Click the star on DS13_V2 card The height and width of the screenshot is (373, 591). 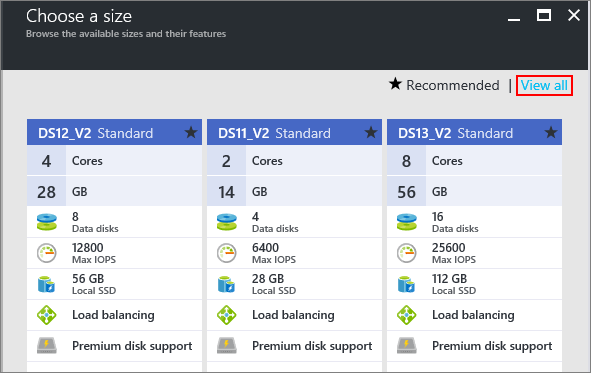coord(551,132)
